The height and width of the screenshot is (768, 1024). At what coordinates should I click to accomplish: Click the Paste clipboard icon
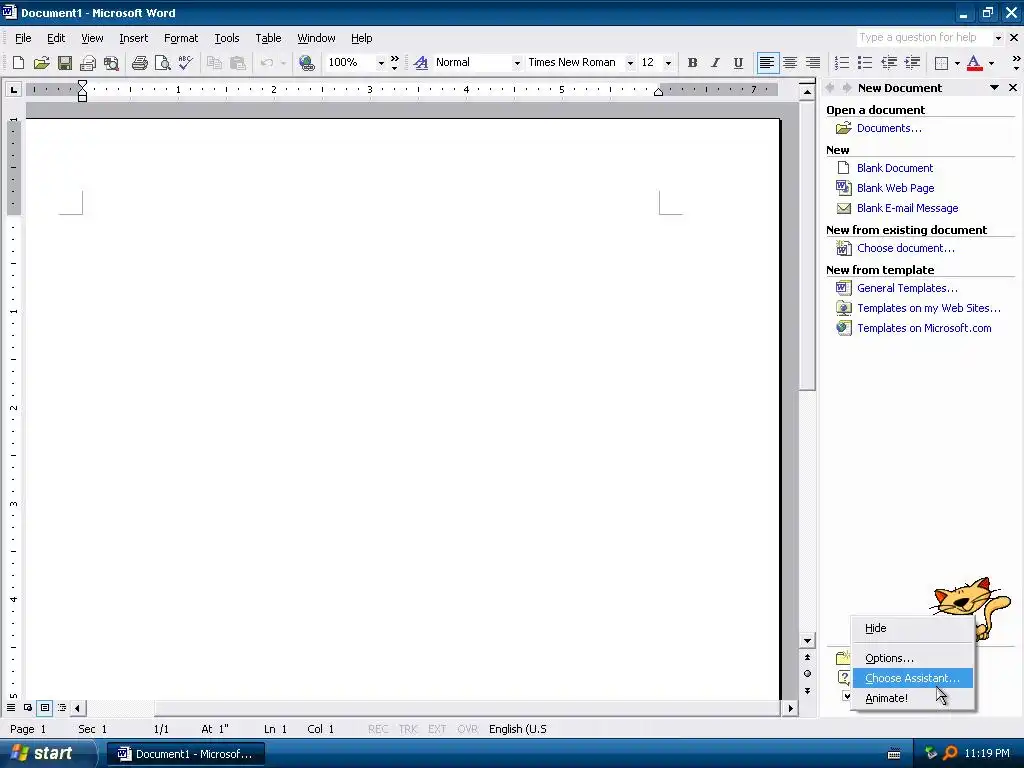238,63
